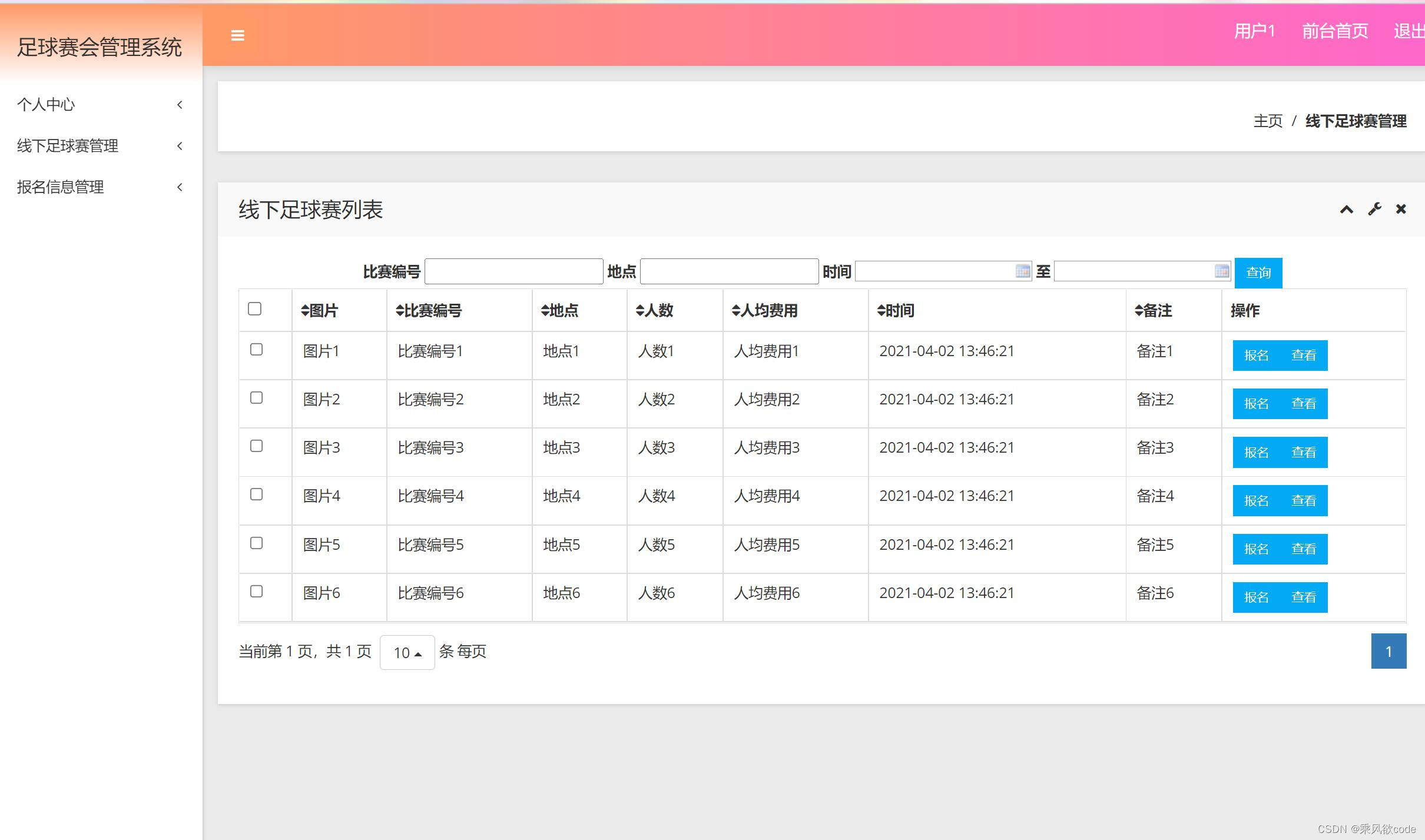
Task: Sort table by 人均费用 column arrows
Action: [735, 311]
